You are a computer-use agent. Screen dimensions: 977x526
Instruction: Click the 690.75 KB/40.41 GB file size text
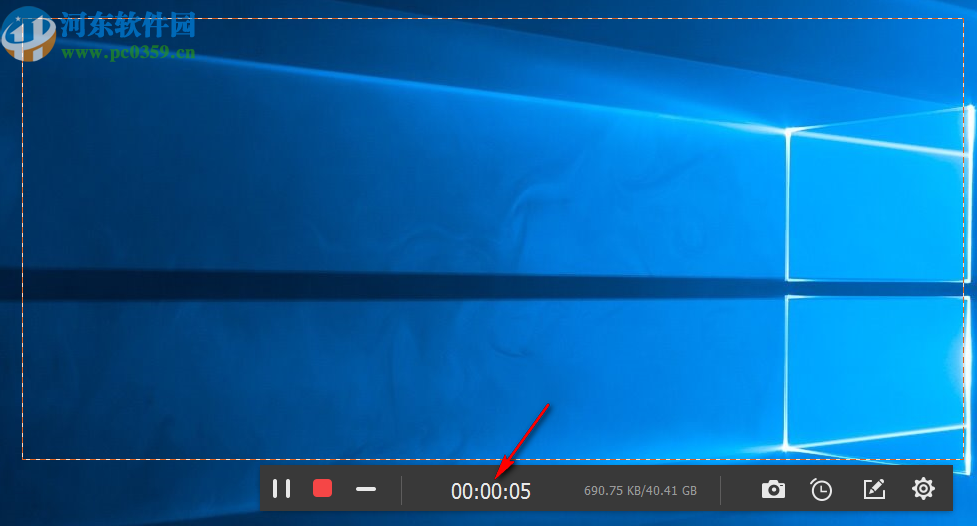point(640,491)
